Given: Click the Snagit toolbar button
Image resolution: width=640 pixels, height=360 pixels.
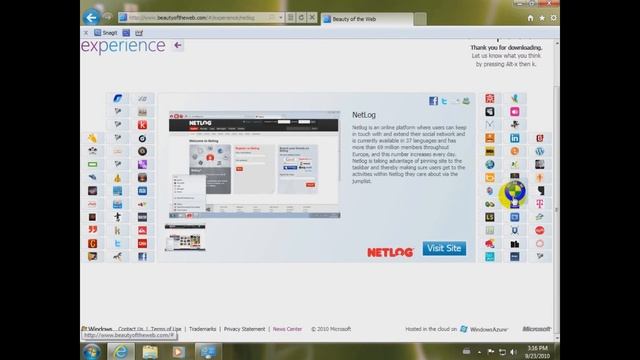Looking at the screenshot, I should [x=106, y=33].
